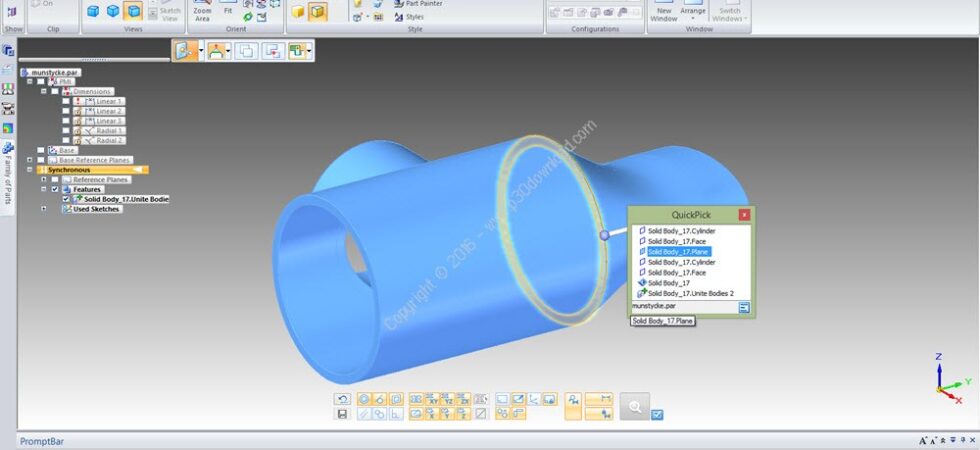Screen dimensions: 980x450
Task: Click the save disk icon in bottom toolbar
Action: click(342, 414)
